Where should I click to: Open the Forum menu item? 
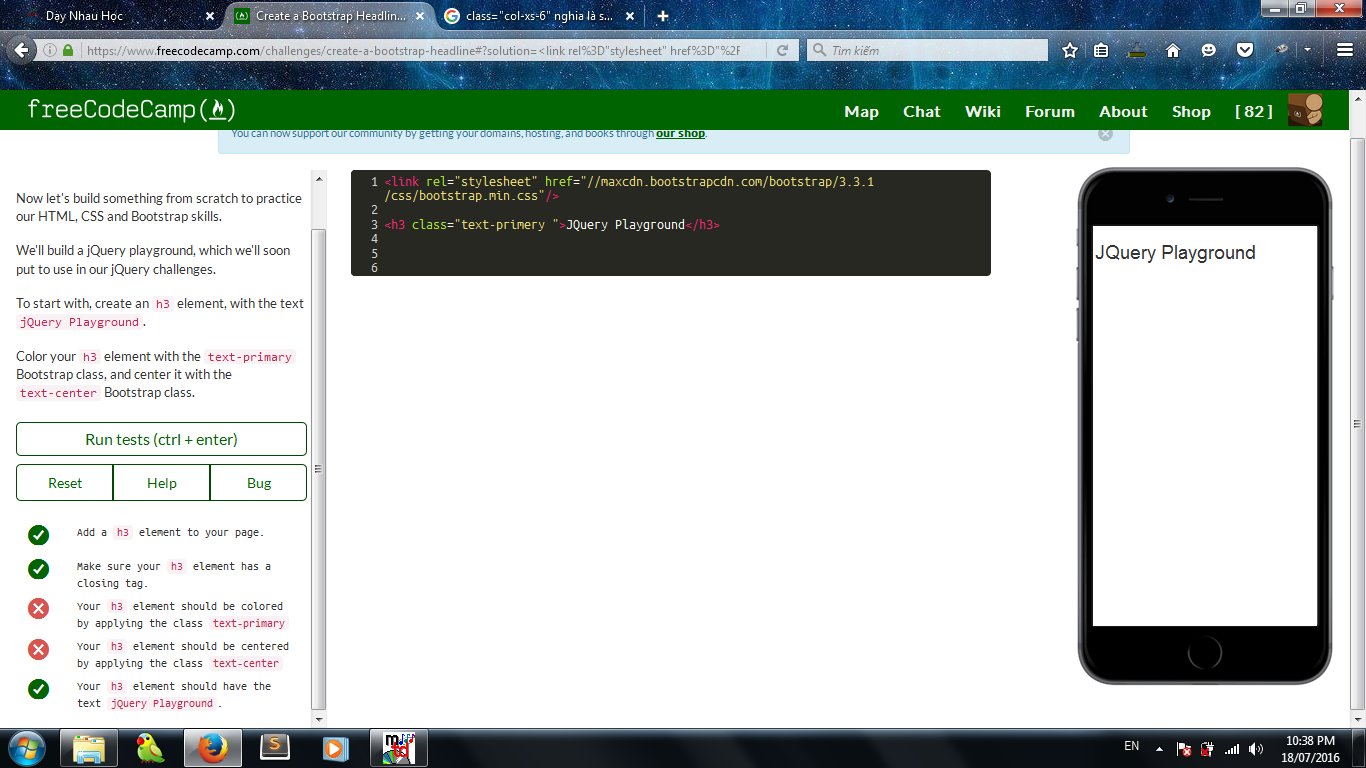[1049, 112]
